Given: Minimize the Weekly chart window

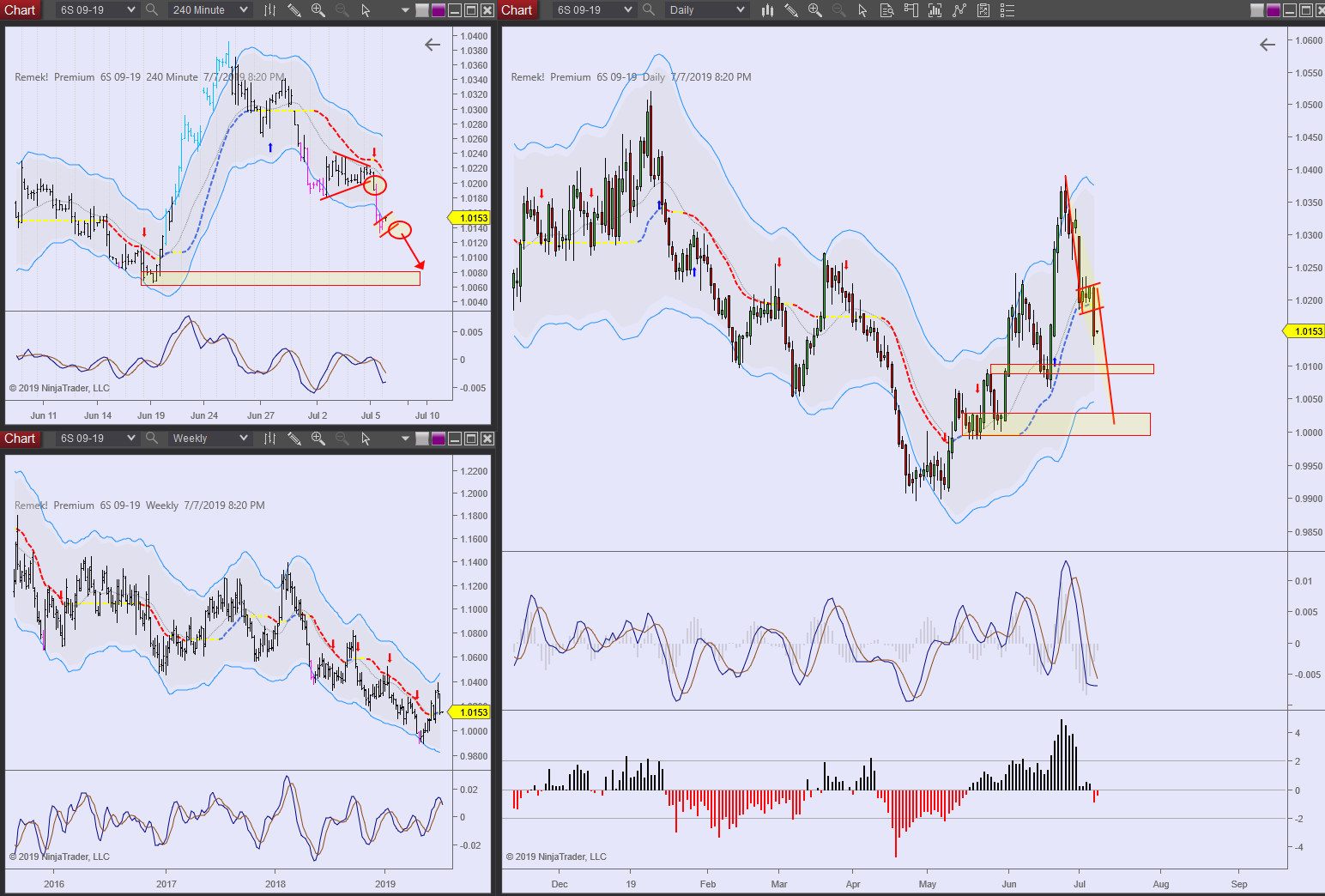Looking at the screenshot, I should click(455, 439).
